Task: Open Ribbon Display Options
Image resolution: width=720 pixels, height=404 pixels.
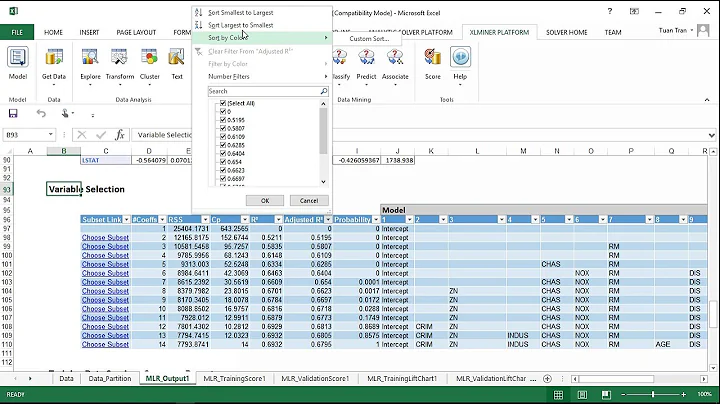Action: [634, 11]
